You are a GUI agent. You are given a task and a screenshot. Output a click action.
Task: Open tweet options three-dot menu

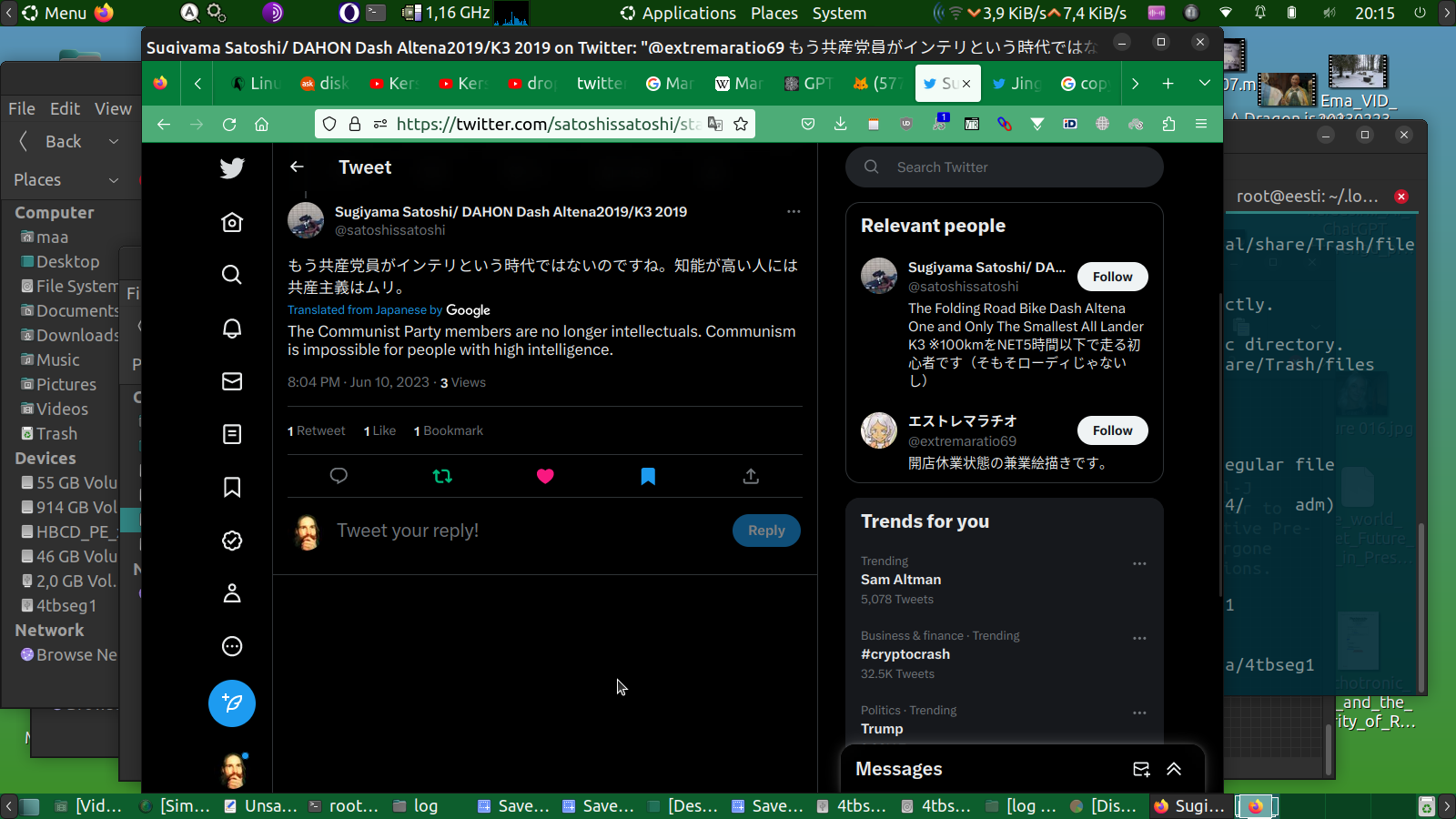click(794, 211)
